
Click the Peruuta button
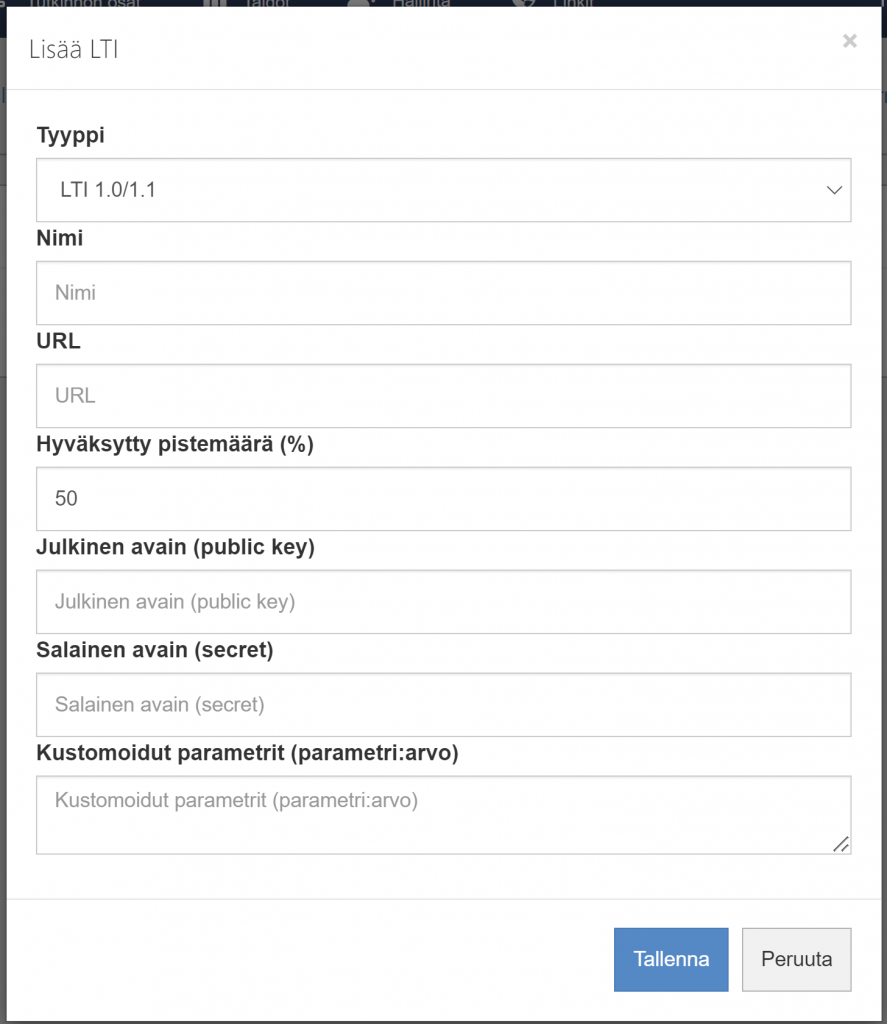pyautogui.click(x=796, y=959)
